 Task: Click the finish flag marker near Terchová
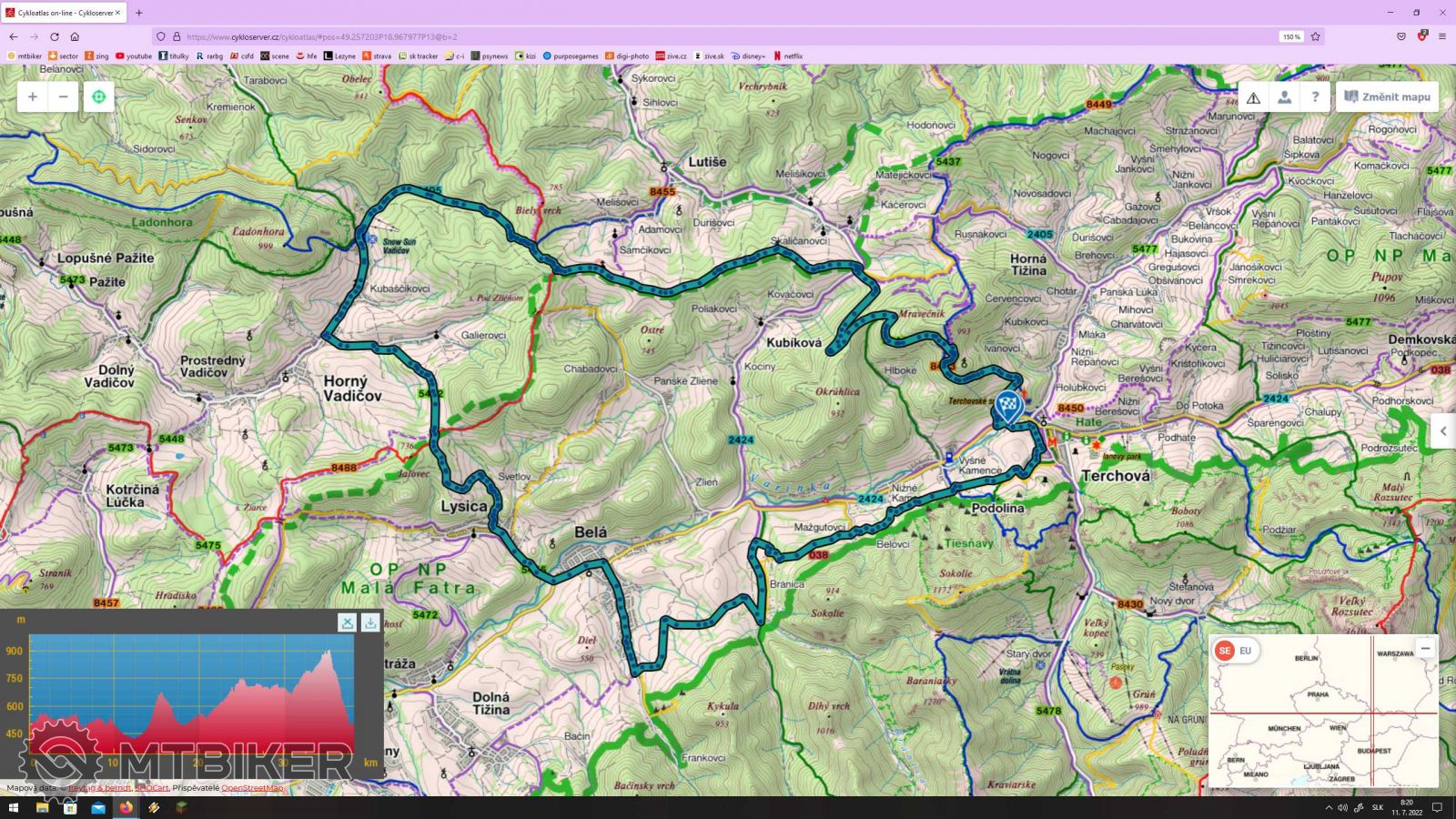pyautogui.click(x=1007, y=406)
